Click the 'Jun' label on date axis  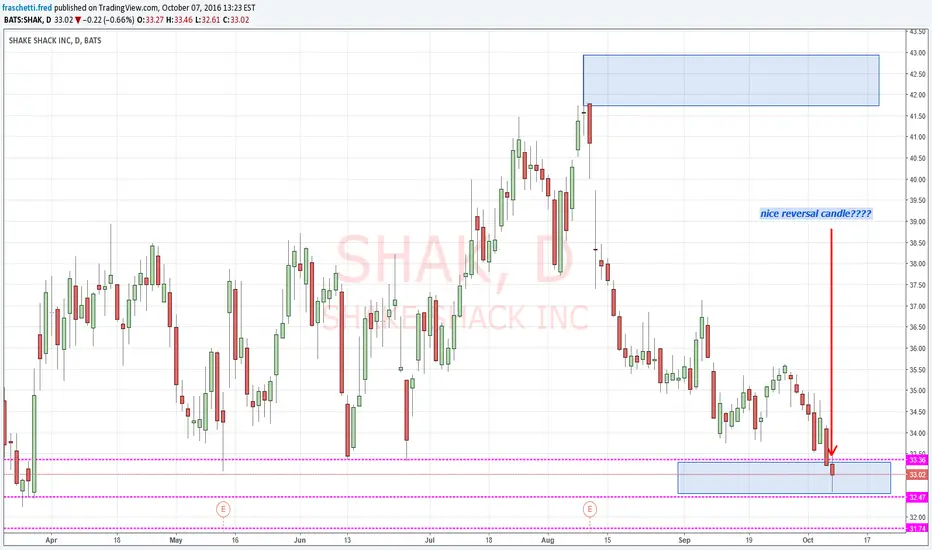pos(300,540)
